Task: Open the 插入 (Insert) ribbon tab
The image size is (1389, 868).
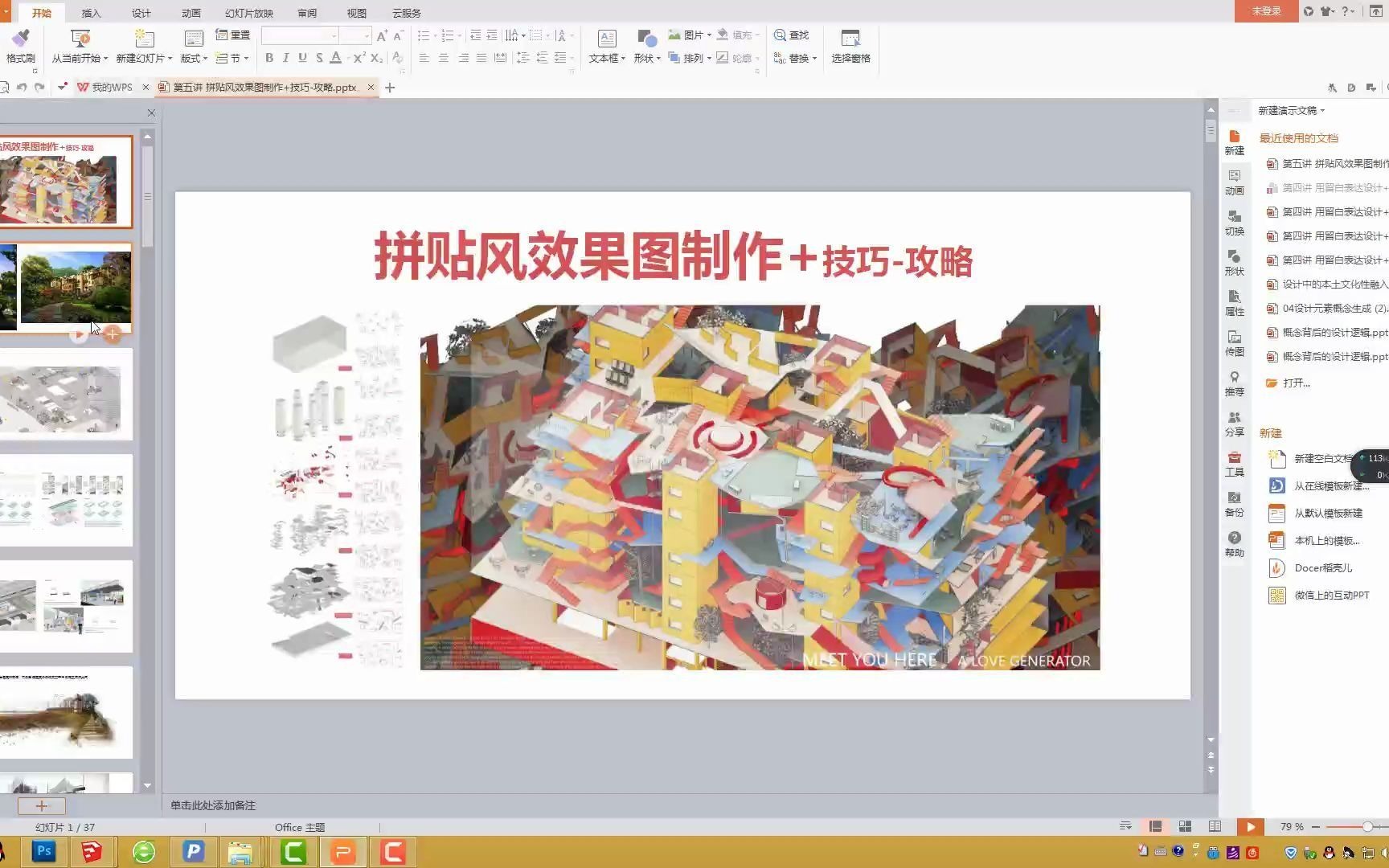Action: [x=92, y=13]
